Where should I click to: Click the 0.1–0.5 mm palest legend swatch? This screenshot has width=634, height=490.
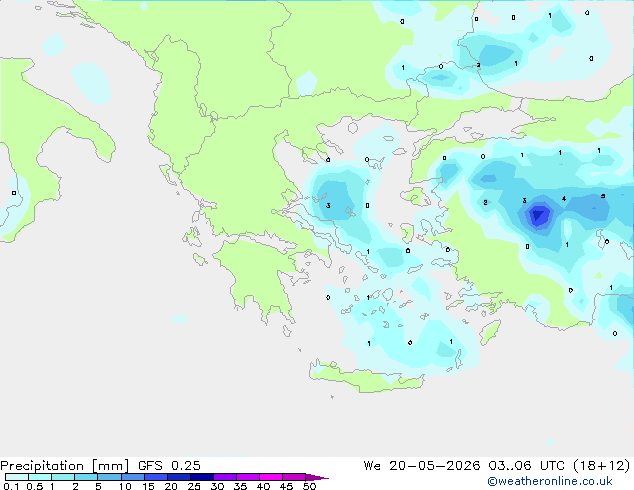pos(17,477)
